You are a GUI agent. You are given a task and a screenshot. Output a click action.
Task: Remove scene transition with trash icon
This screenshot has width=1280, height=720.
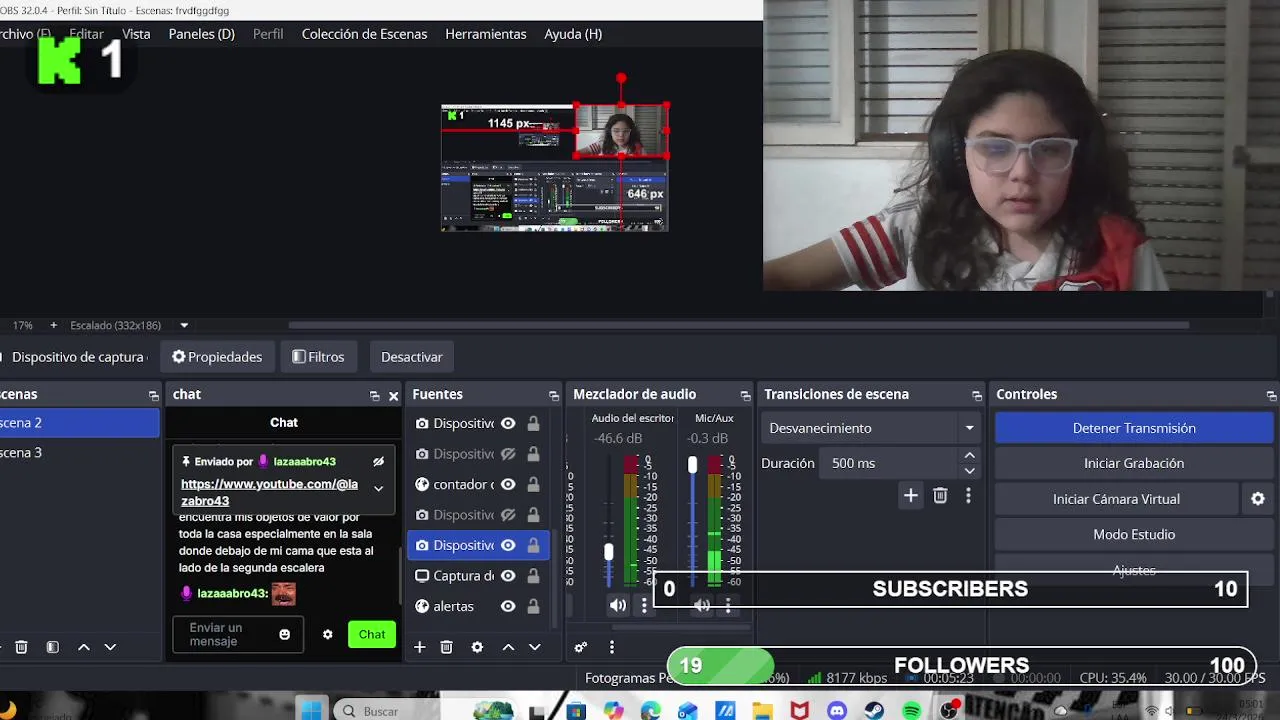pos(940,495)
